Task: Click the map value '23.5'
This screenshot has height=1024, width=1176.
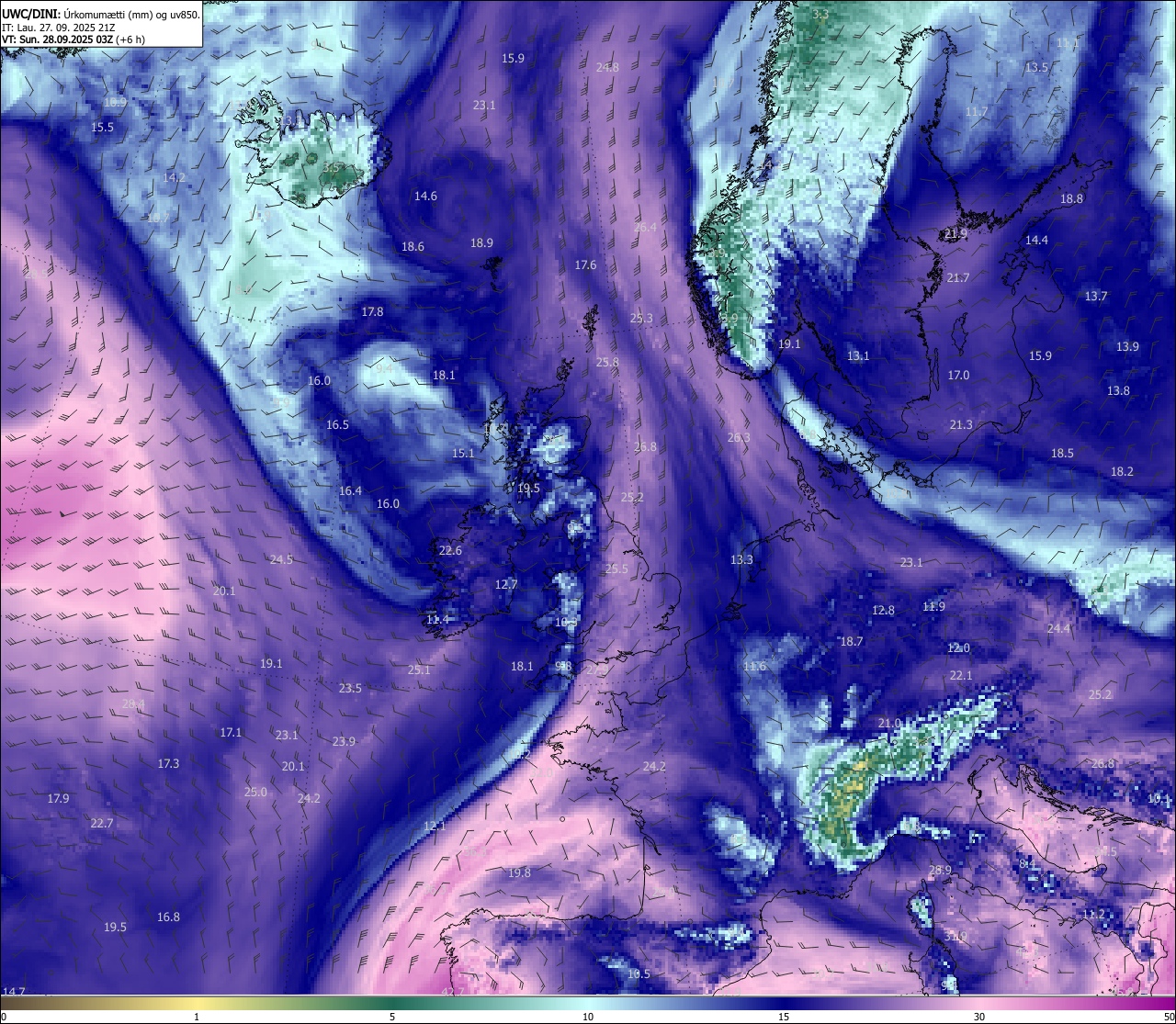Action: coord(350,689)
